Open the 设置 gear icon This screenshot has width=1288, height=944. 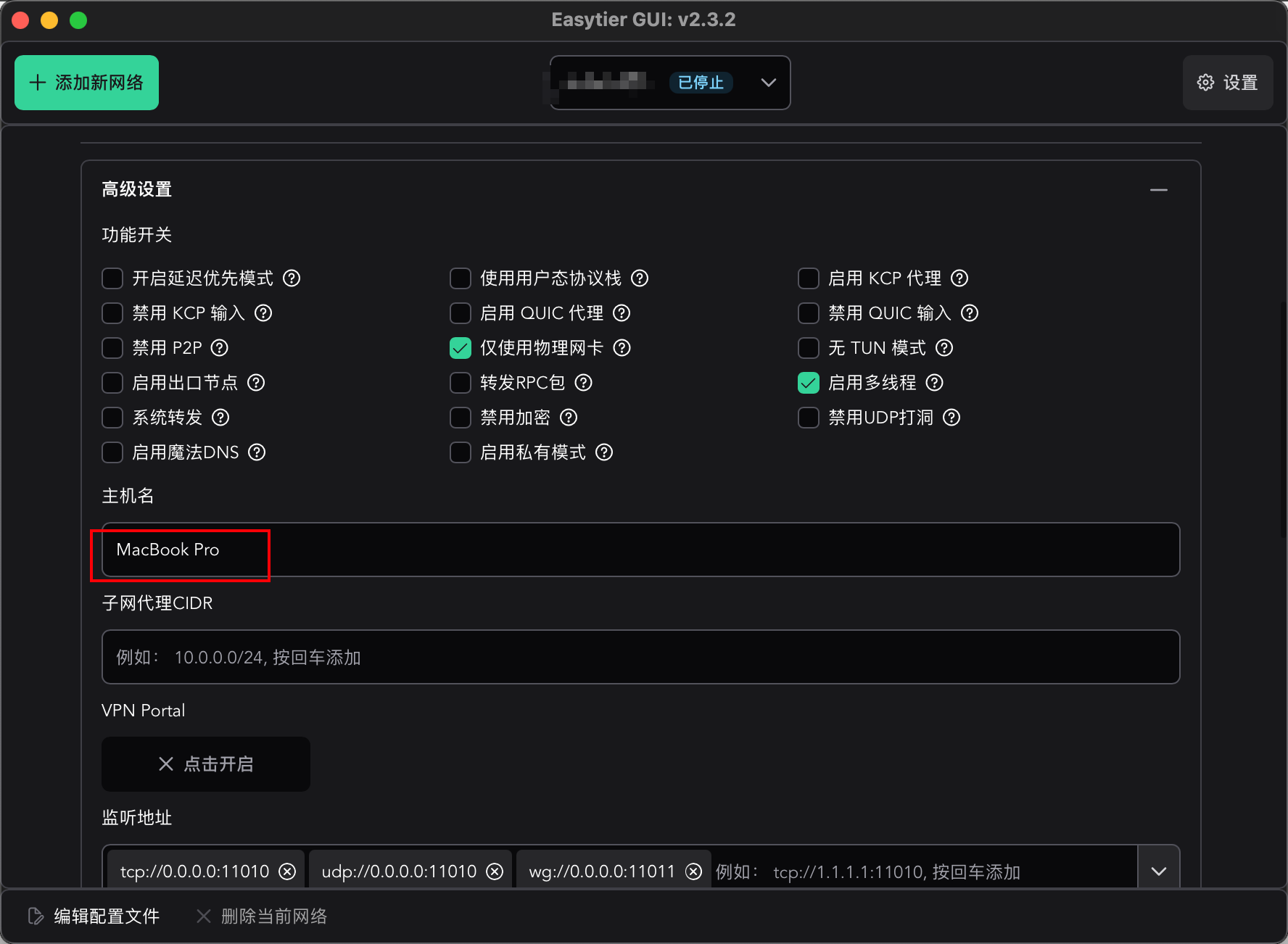[x=1227, y=83]
